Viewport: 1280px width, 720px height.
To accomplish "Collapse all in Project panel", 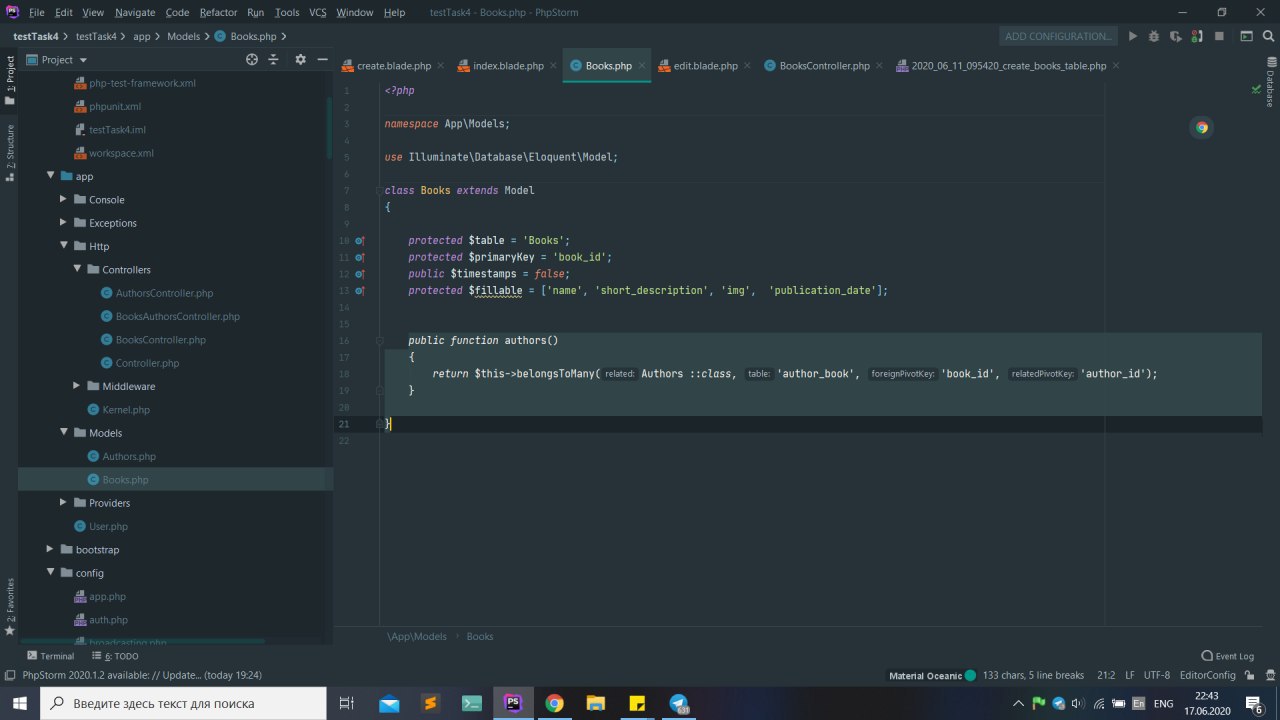I will coord(273,60).
